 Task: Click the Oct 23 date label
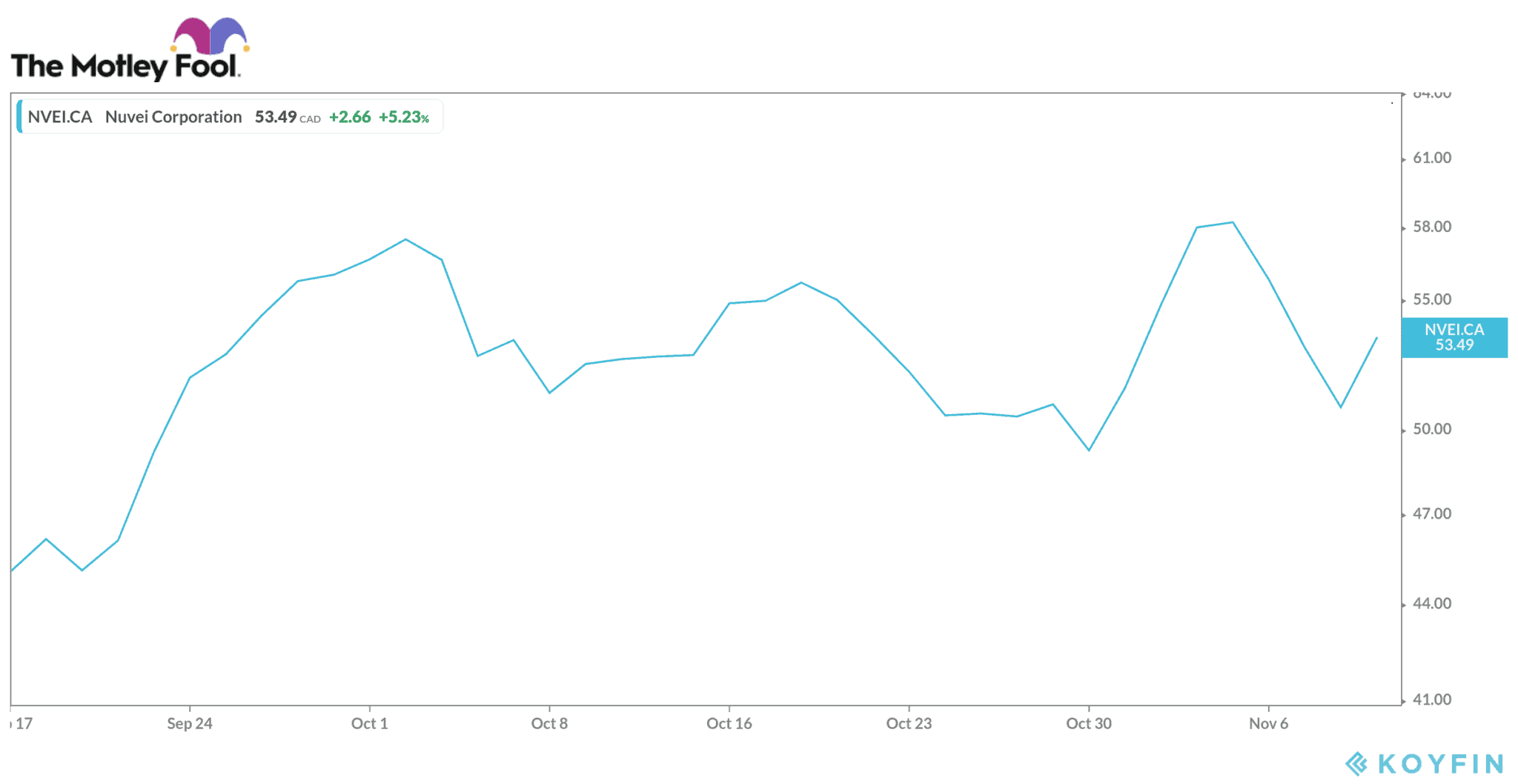click(x=909, y=723)
